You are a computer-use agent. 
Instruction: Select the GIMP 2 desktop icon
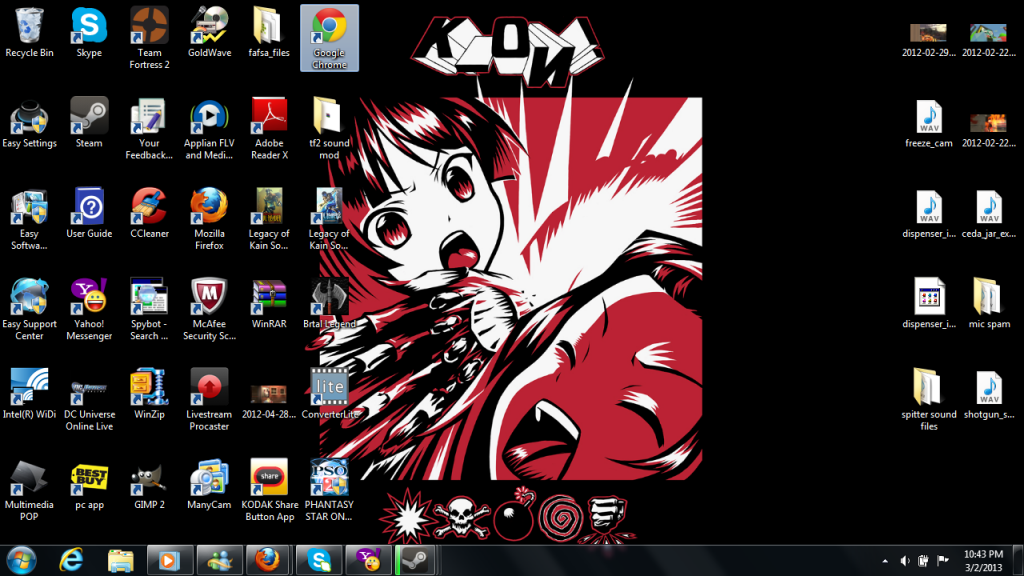point(149,485)
